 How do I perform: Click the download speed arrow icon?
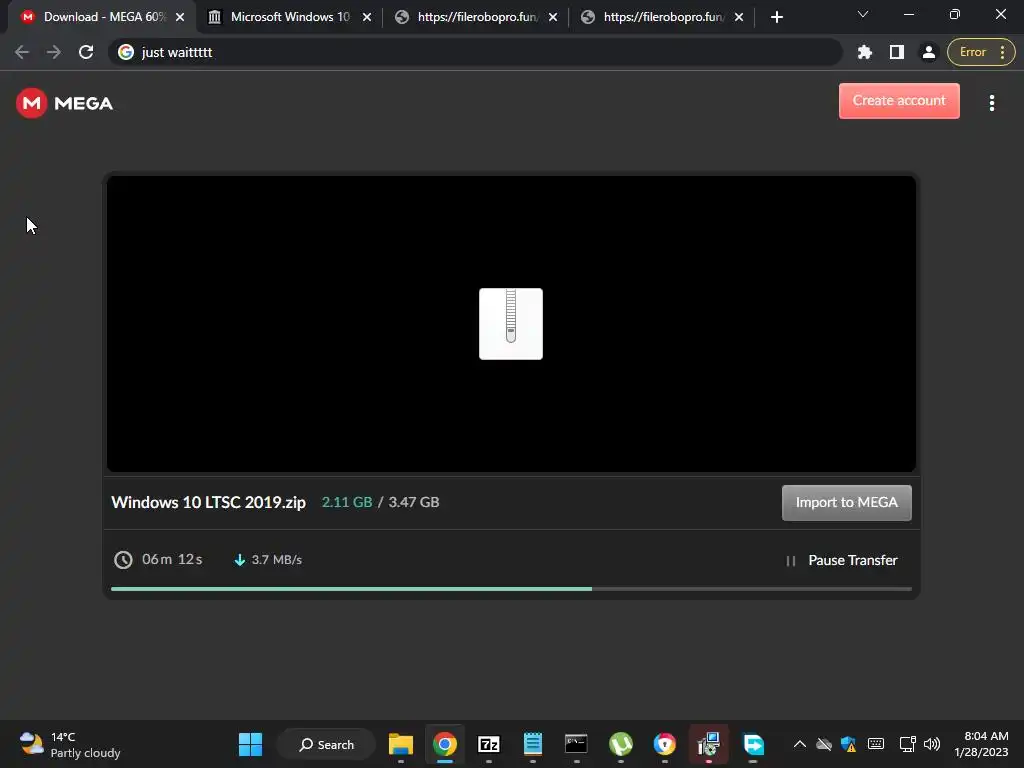[x=240, y=560]
